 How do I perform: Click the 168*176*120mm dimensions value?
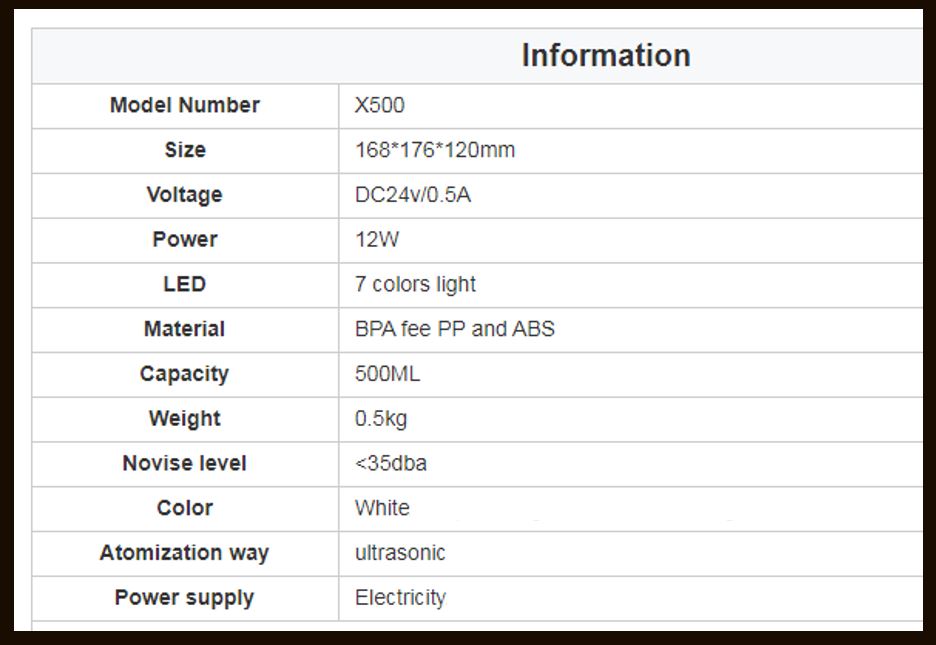click(x=435, y=150)
